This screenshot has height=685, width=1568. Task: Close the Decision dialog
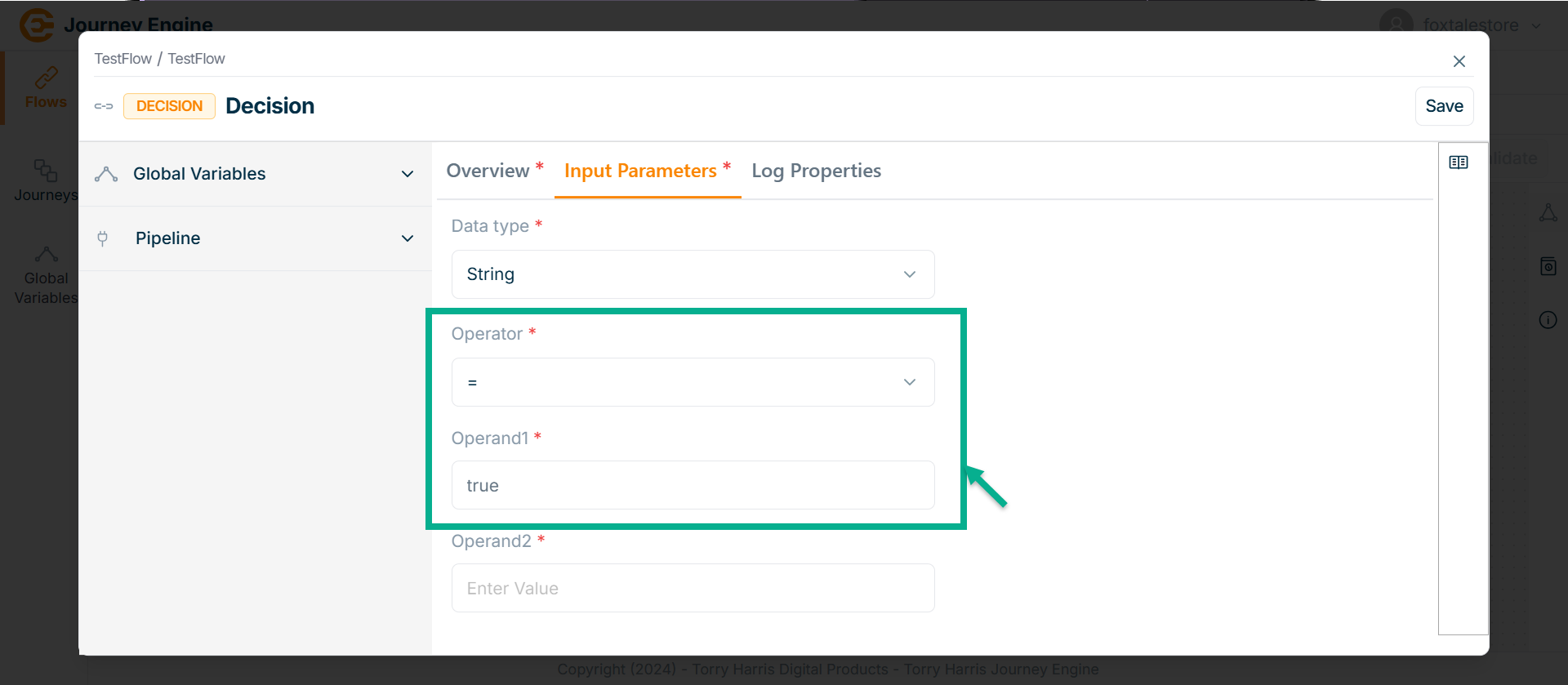pos(1459,61)
